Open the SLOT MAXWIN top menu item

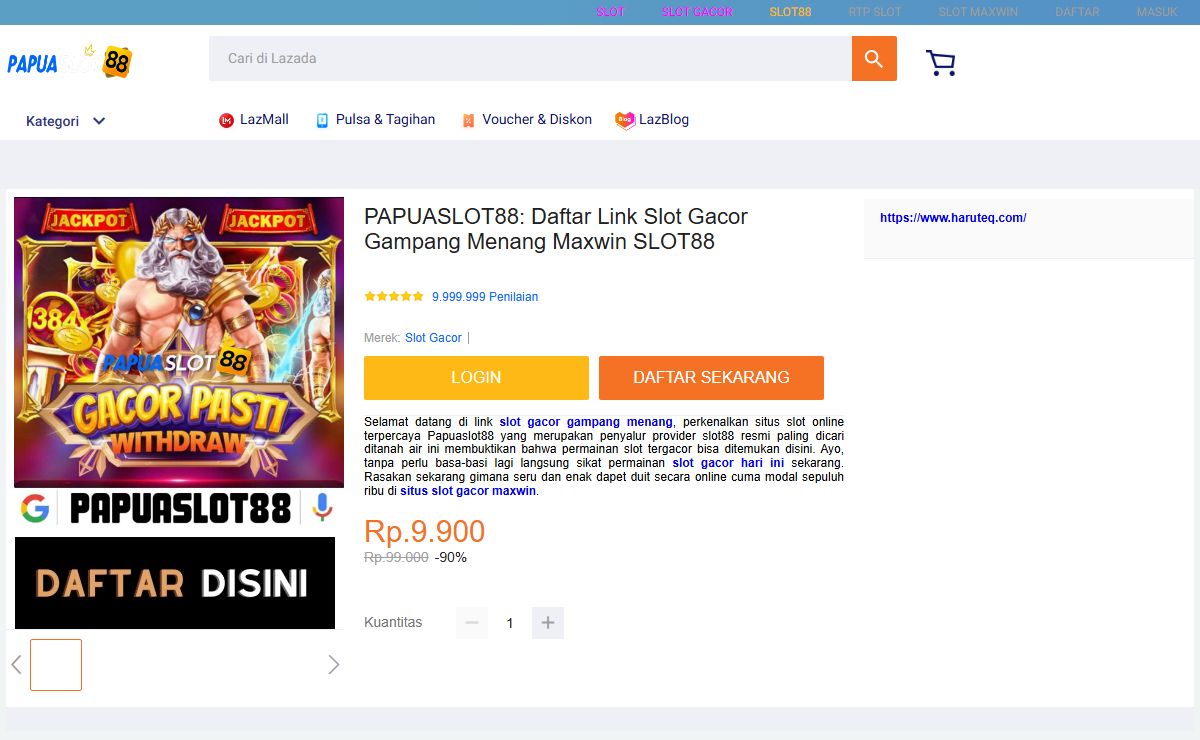978,12
